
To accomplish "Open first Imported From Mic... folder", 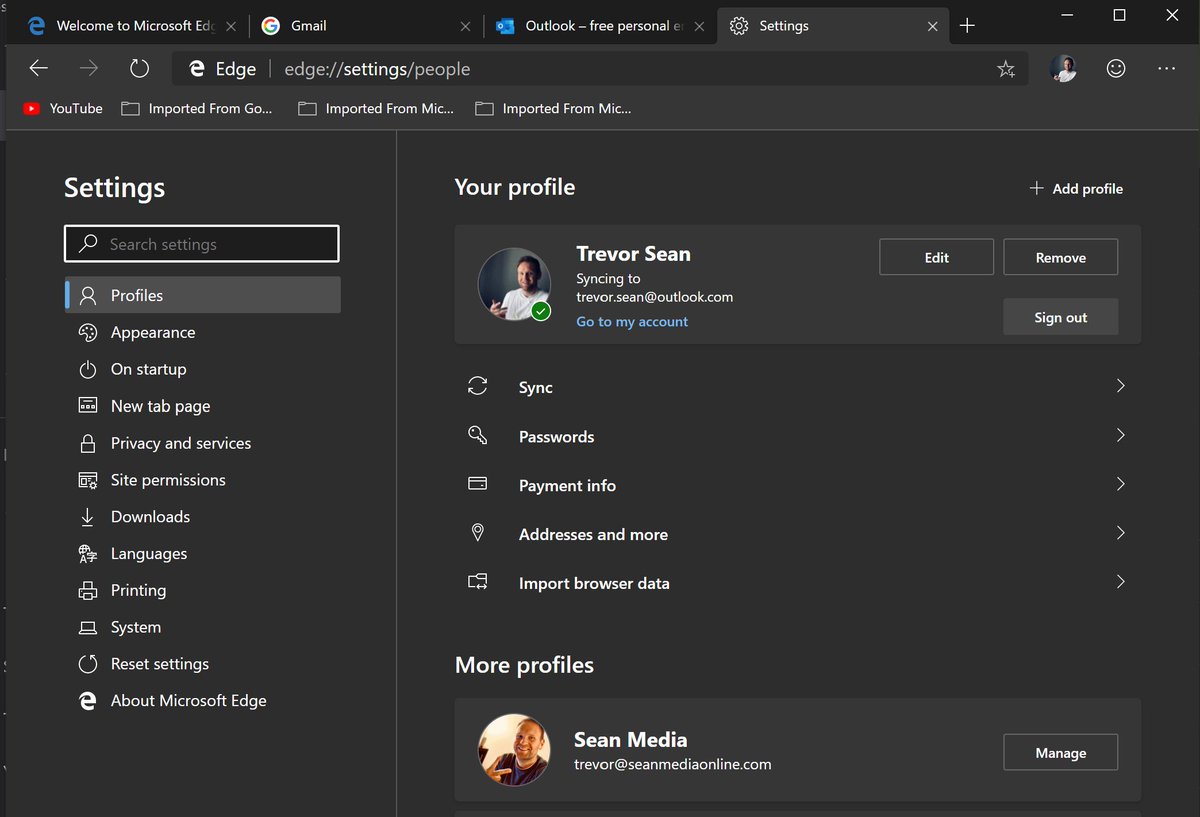I will 376,108.
